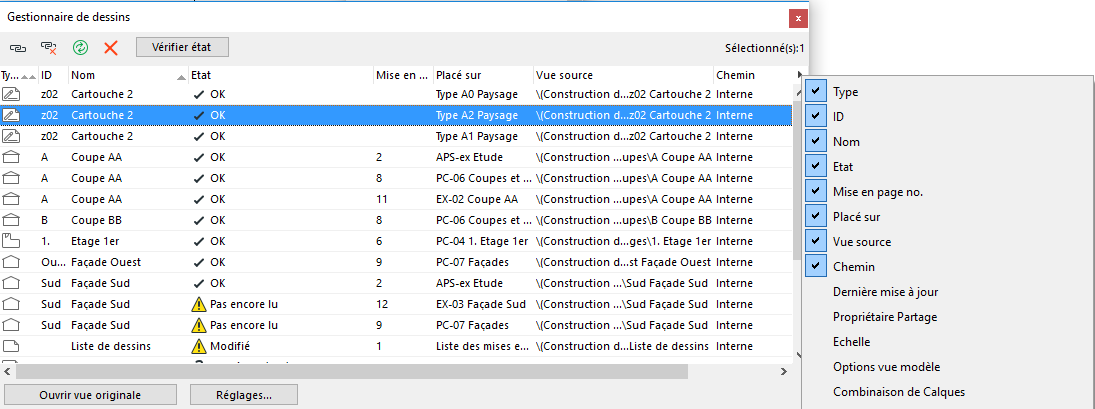The width and height of the screenshot is (1095, 409).
Task: Enable the Dernière mise à jour column
Action: pos(885,291)
